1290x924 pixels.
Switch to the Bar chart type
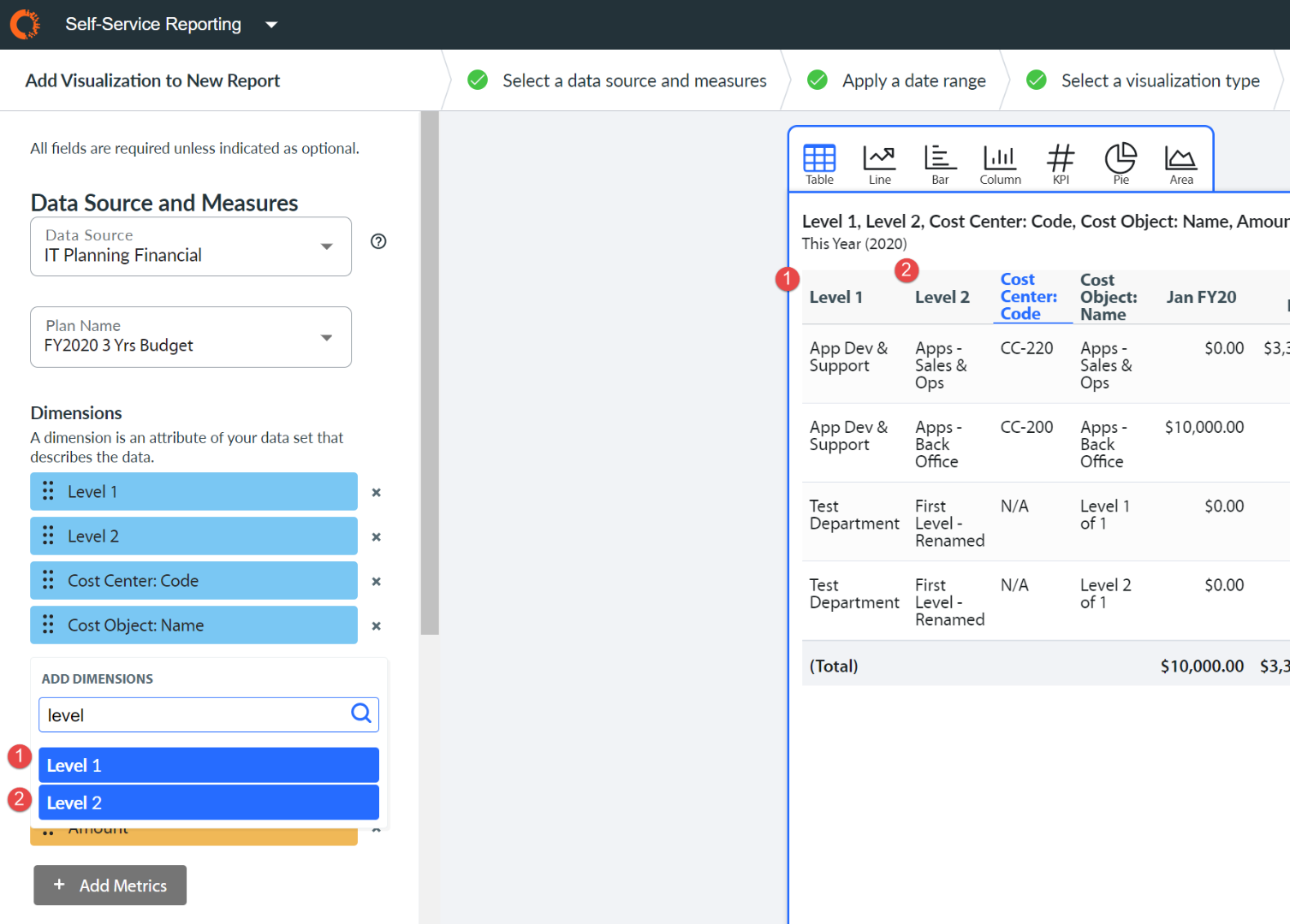pos(940,163)
